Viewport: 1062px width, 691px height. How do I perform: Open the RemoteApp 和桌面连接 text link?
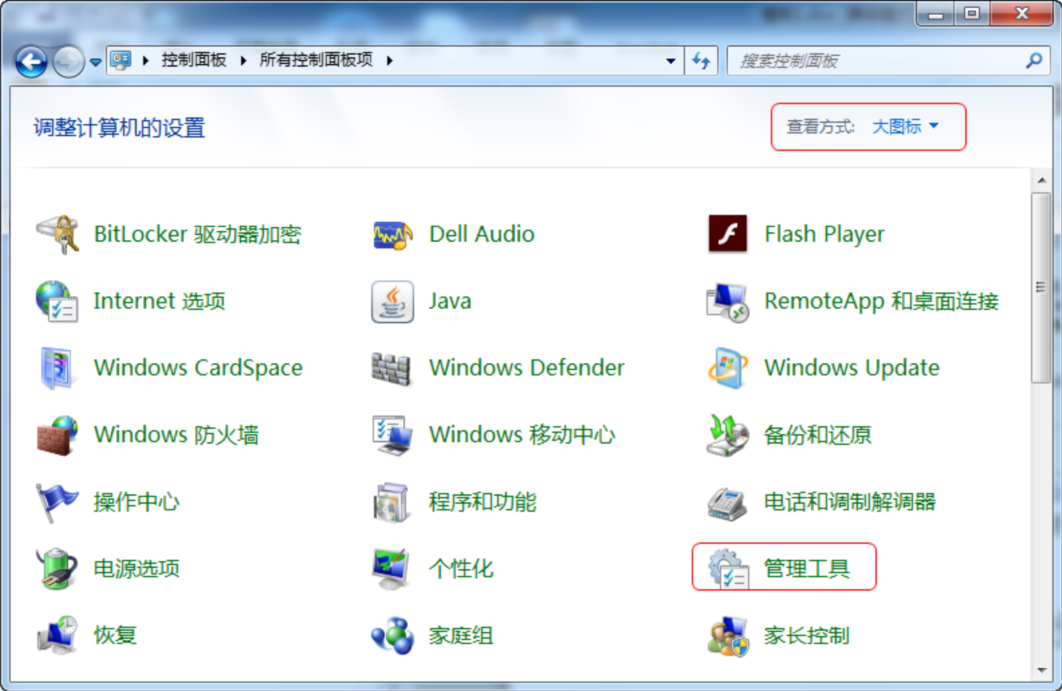(882, 301)
